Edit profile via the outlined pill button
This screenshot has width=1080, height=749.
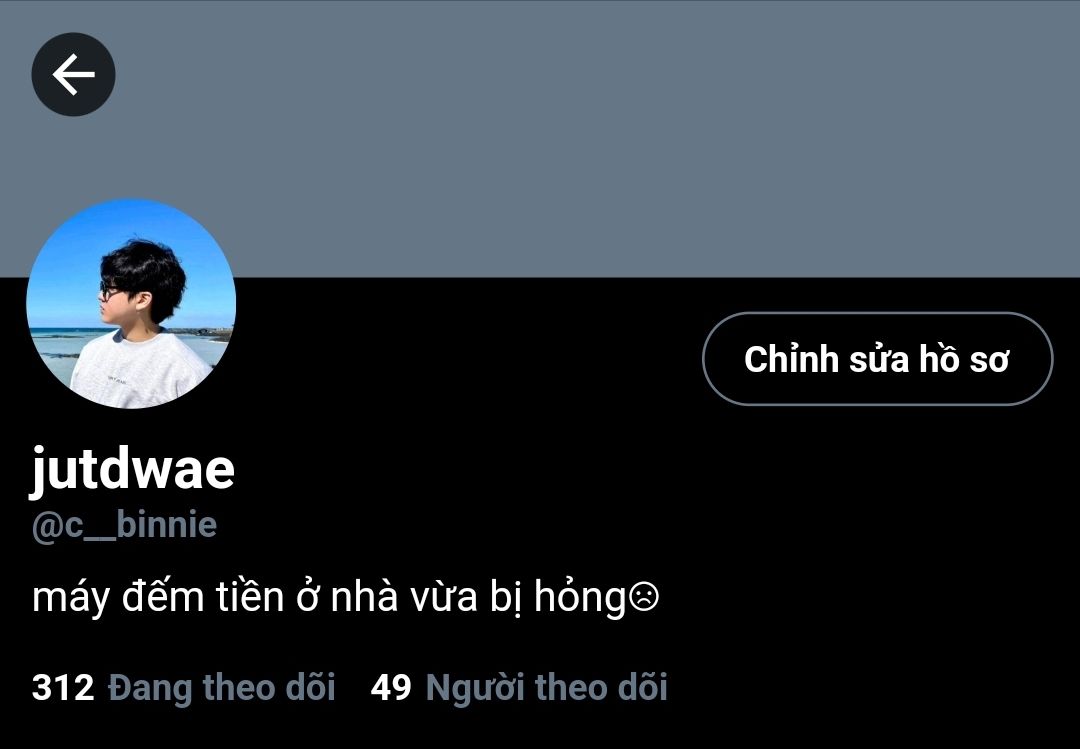(878, 359)
